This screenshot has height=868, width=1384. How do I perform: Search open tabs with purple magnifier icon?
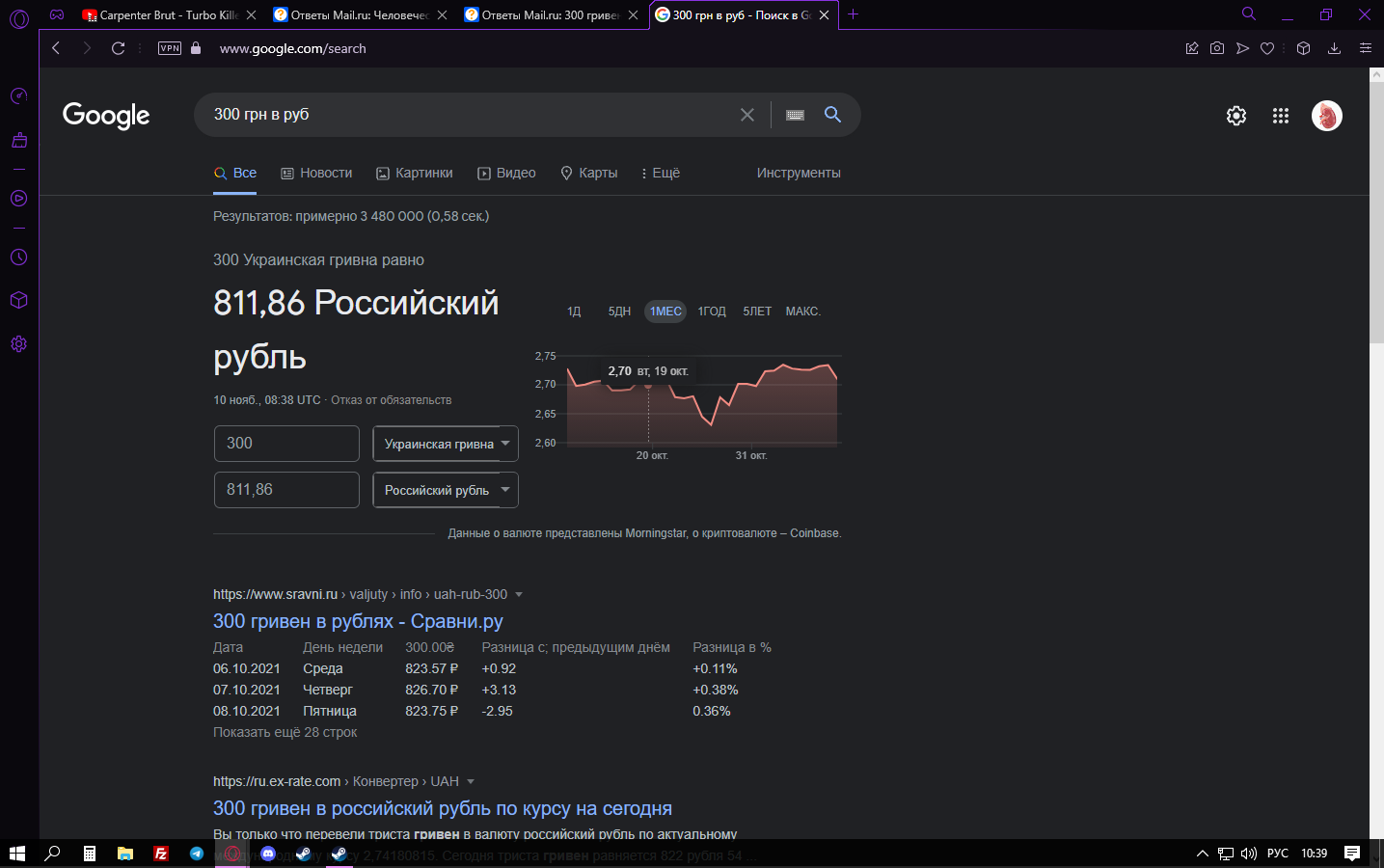pos(1249,14)
